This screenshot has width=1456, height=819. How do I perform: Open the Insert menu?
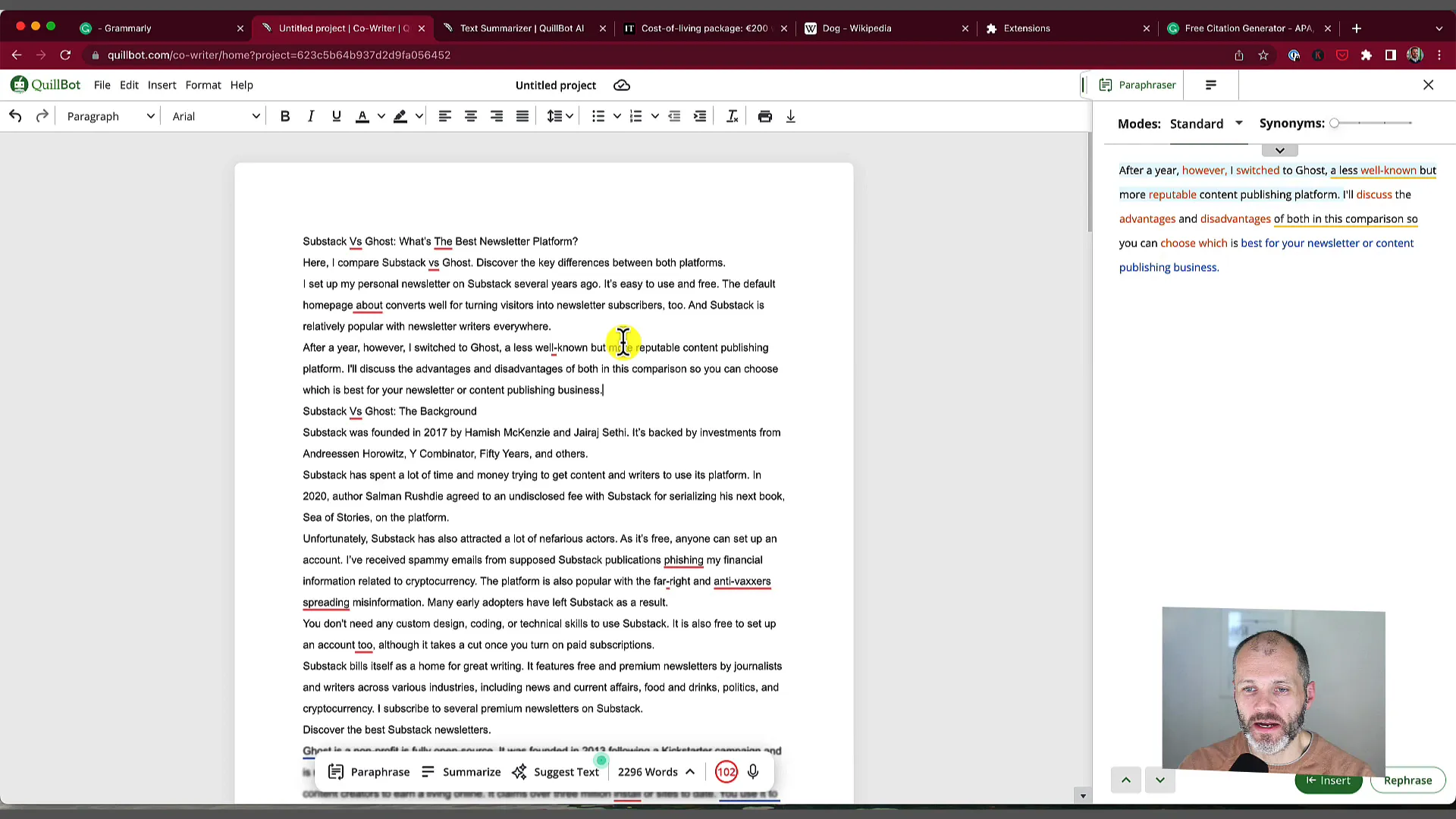coord(161,85)
